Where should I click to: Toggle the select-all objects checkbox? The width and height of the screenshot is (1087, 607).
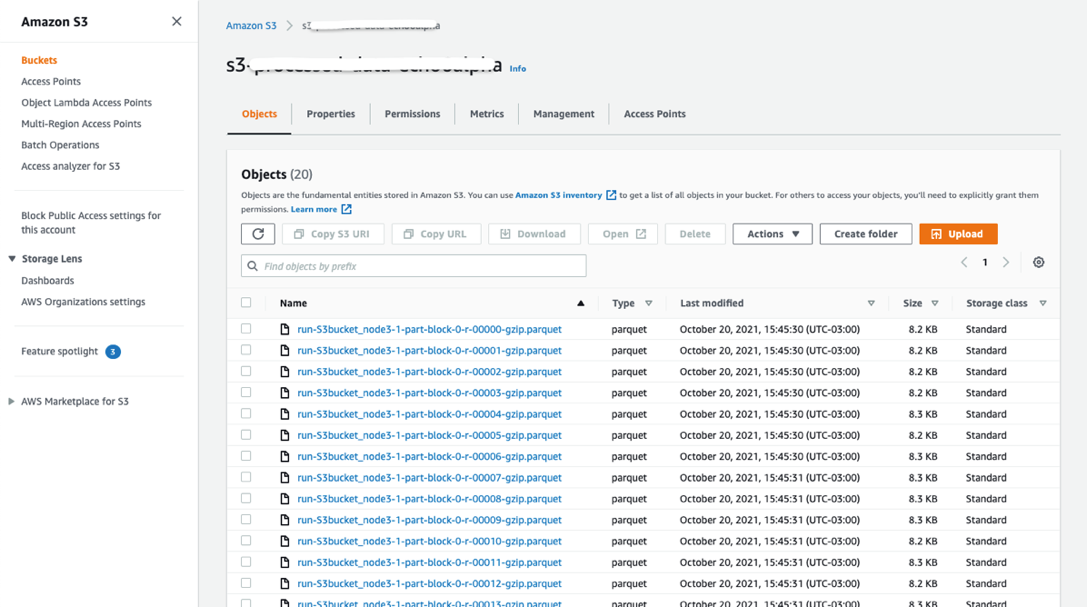pyautogui.click(x=246, y=302)
